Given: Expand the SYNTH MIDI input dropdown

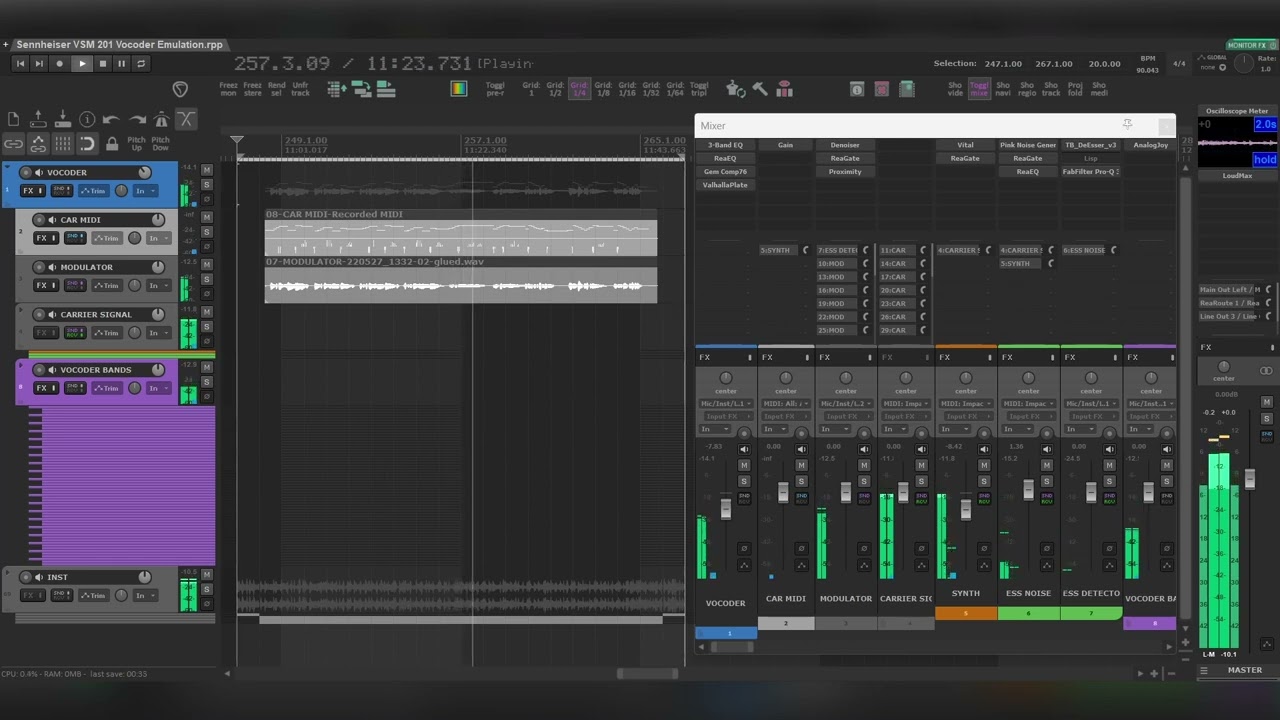Looking at the screenshot, I should point(965,404).
